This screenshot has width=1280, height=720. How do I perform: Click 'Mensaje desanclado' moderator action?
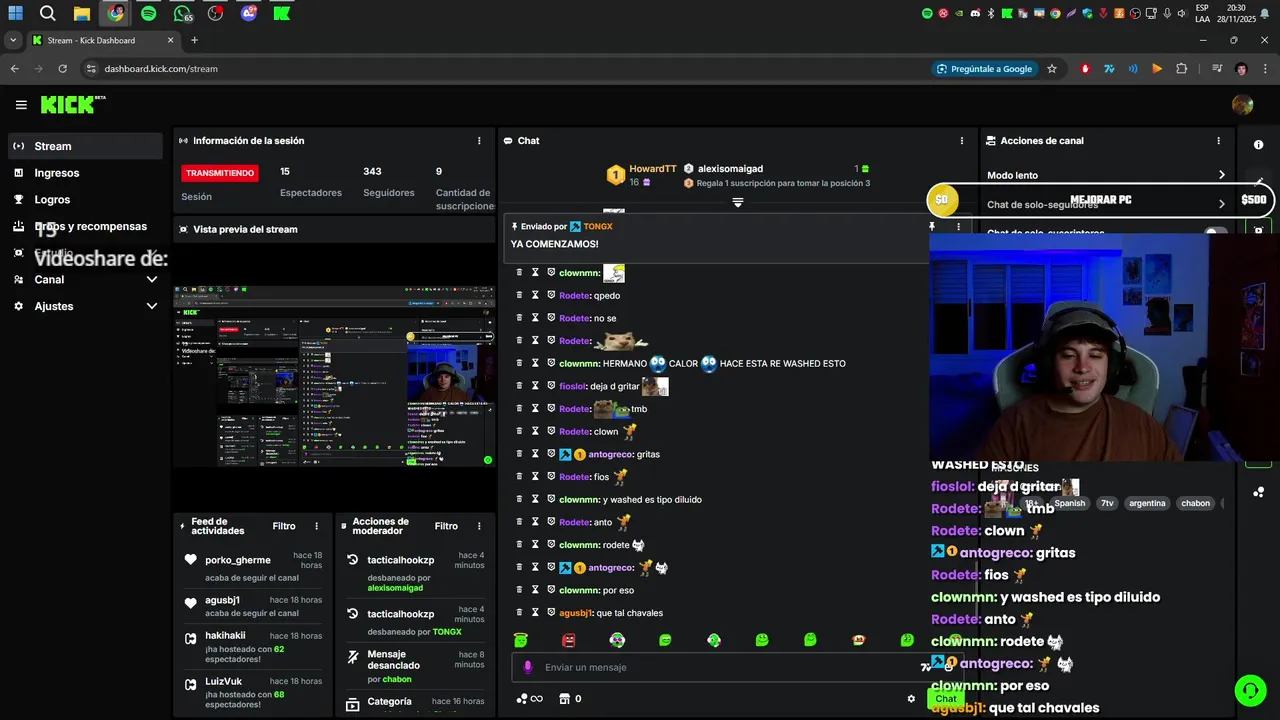tap(416, 665)
